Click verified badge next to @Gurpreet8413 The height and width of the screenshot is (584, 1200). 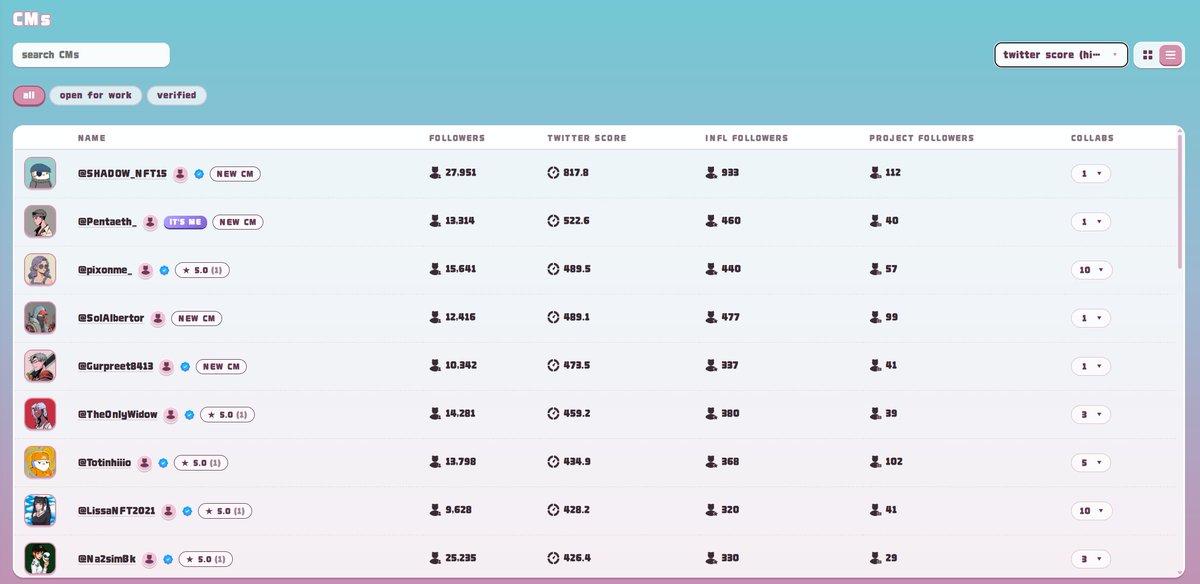click(x=185, y=366)
